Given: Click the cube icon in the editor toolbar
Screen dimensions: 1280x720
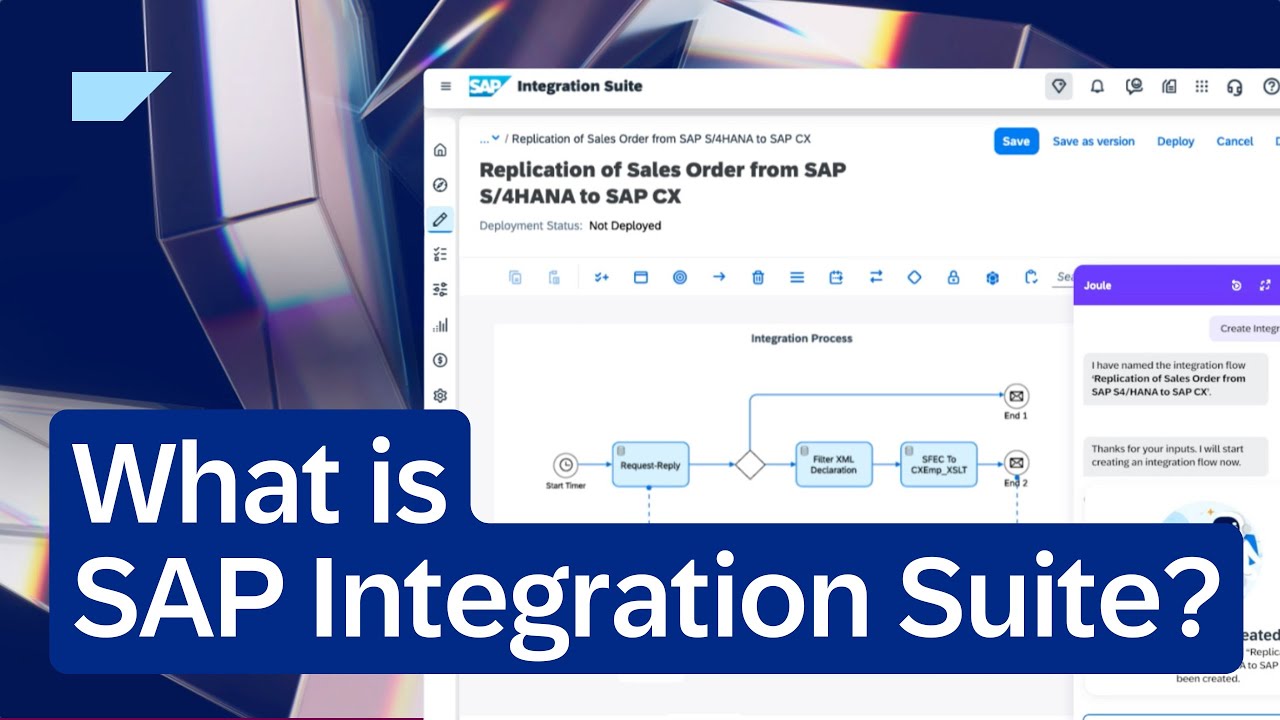Looking at the screenshot, I should click(x=992, y=277).
